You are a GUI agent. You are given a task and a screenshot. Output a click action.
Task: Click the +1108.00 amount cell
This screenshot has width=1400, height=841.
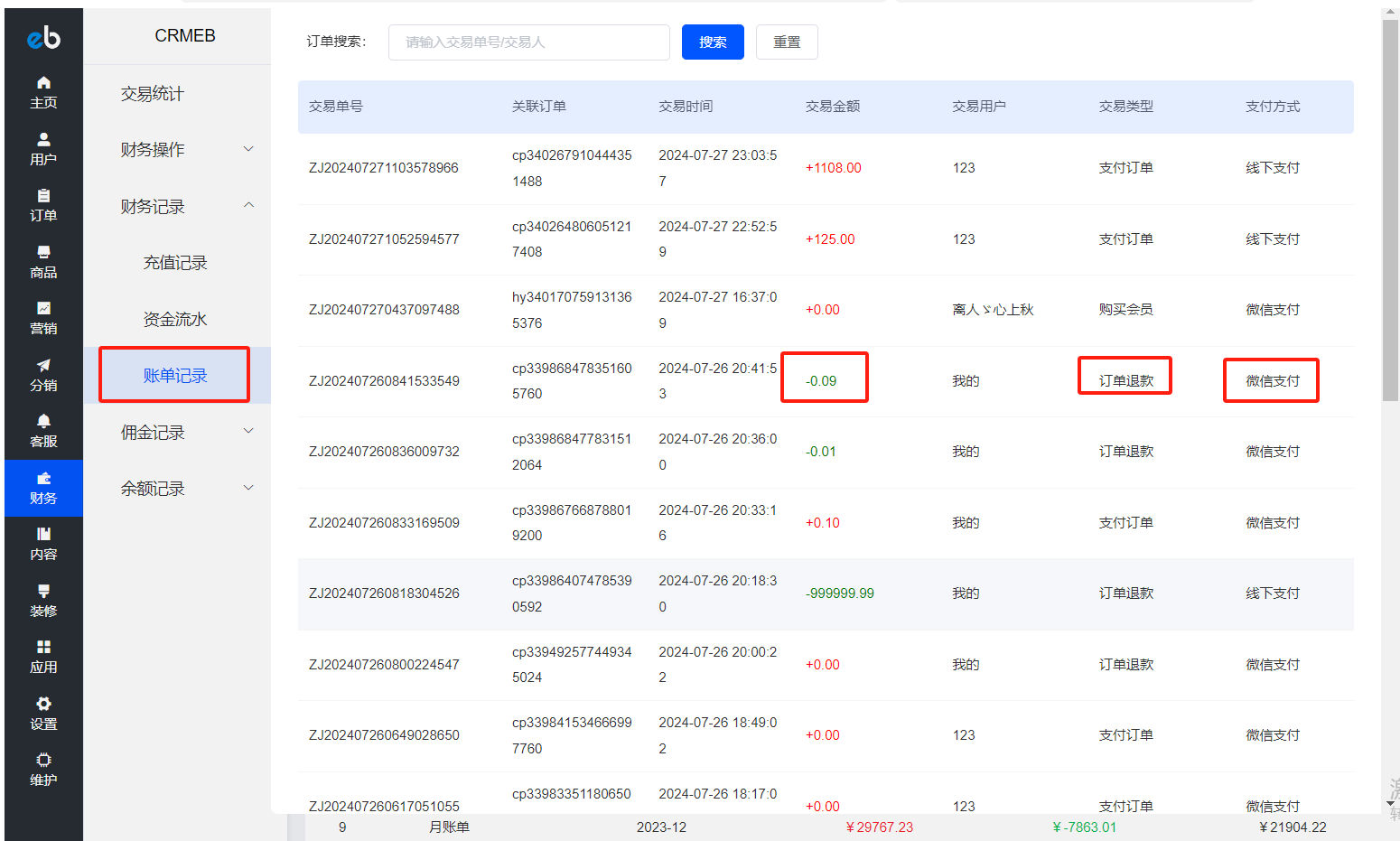[834, 168]
